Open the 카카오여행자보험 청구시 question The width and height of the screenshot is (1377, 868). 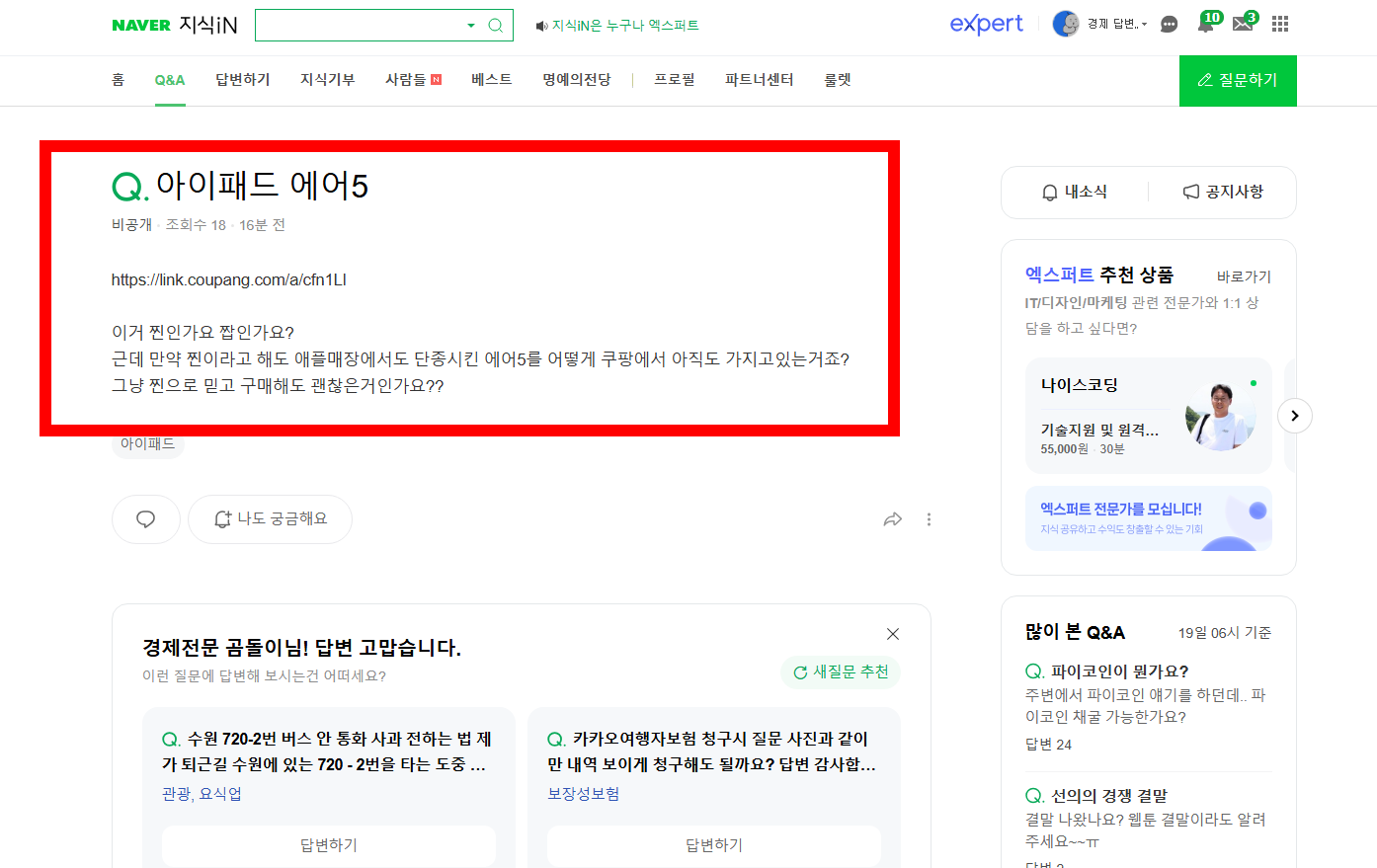(x=712, y=751)
